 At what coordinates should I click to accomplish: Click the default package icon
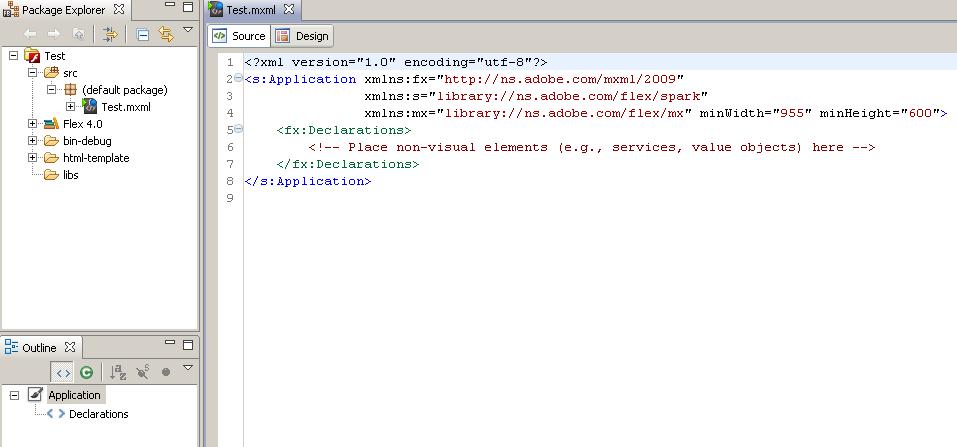tap(71, 90)
